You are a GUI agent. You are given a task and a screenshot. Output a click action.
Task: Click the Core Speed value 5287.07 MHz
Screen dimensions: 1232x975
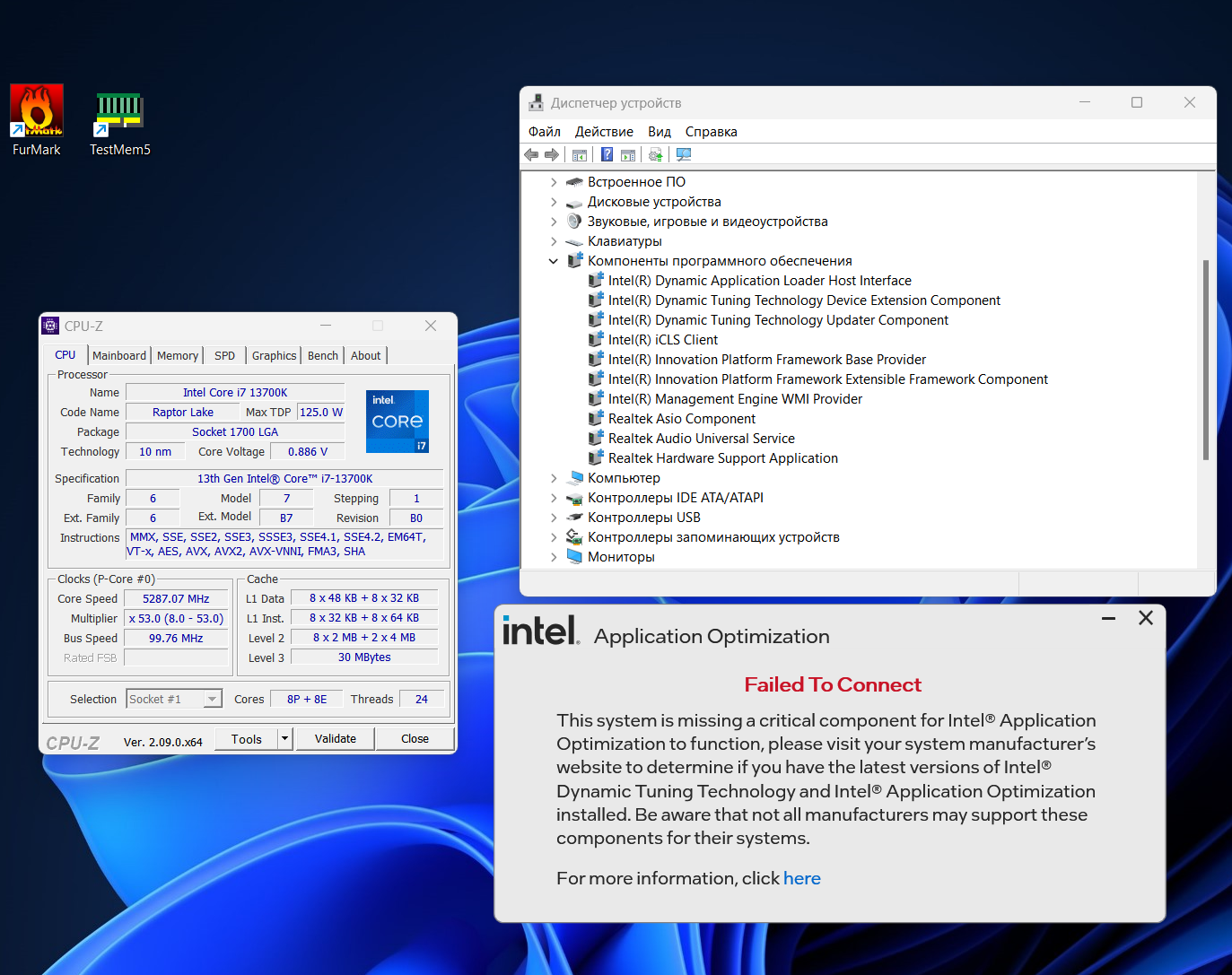176,598
